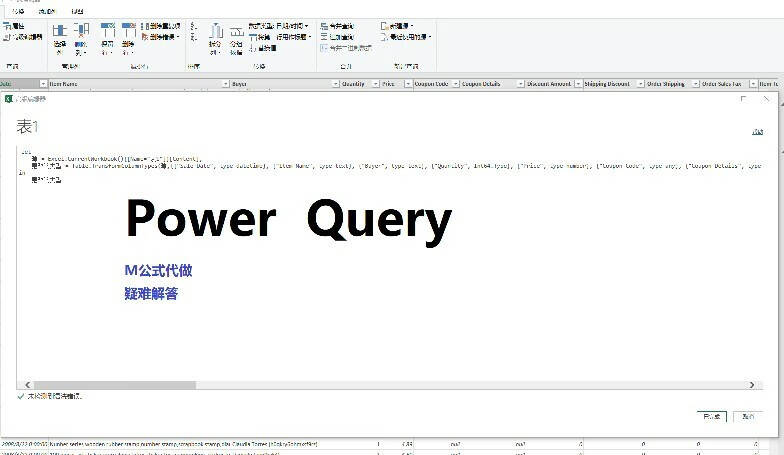Click the horizontal scrollbar thumb in editor

[x=114, y=384]
